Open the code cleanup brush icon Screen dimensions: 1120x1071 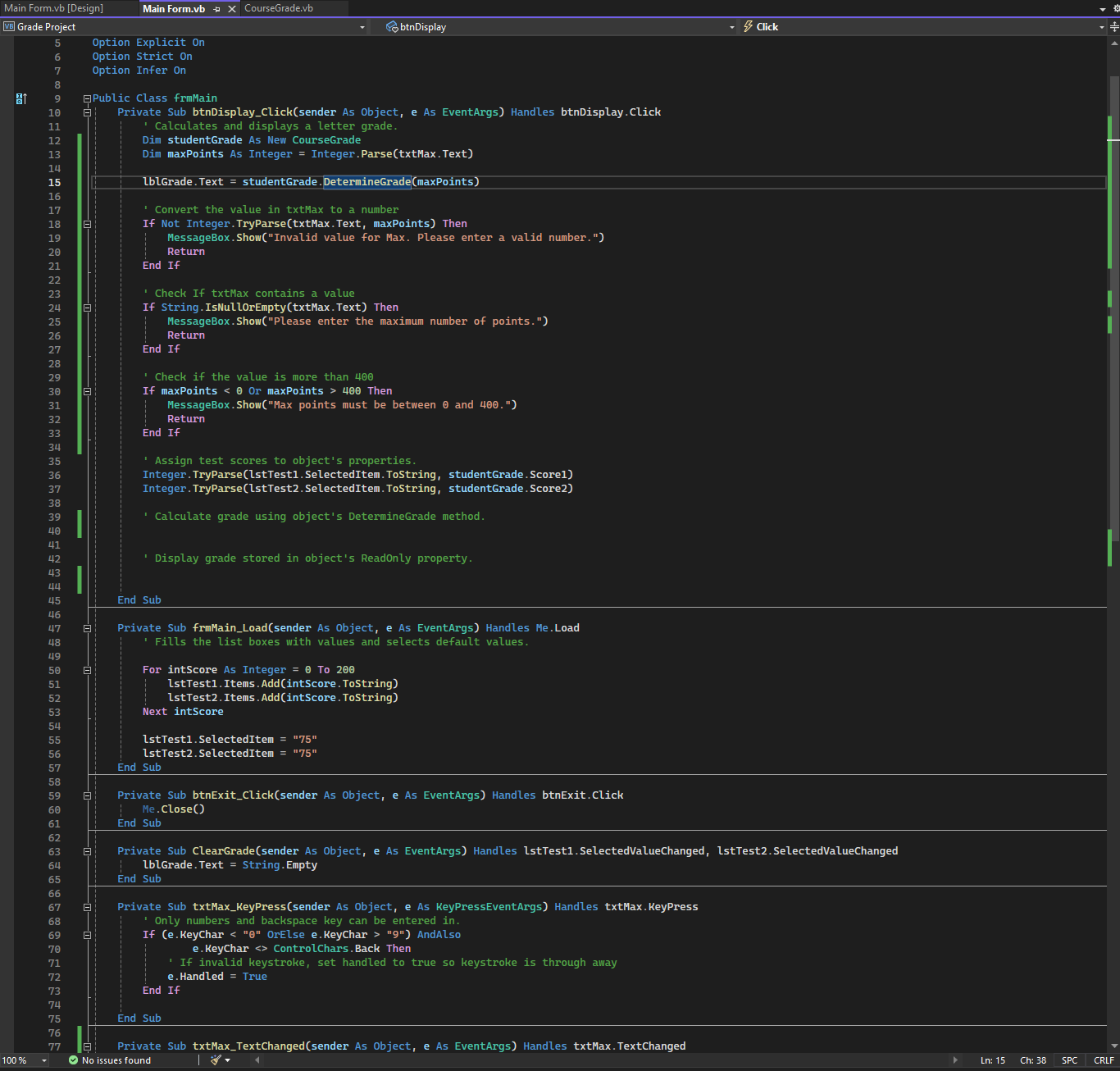[x=216, y=1060]
